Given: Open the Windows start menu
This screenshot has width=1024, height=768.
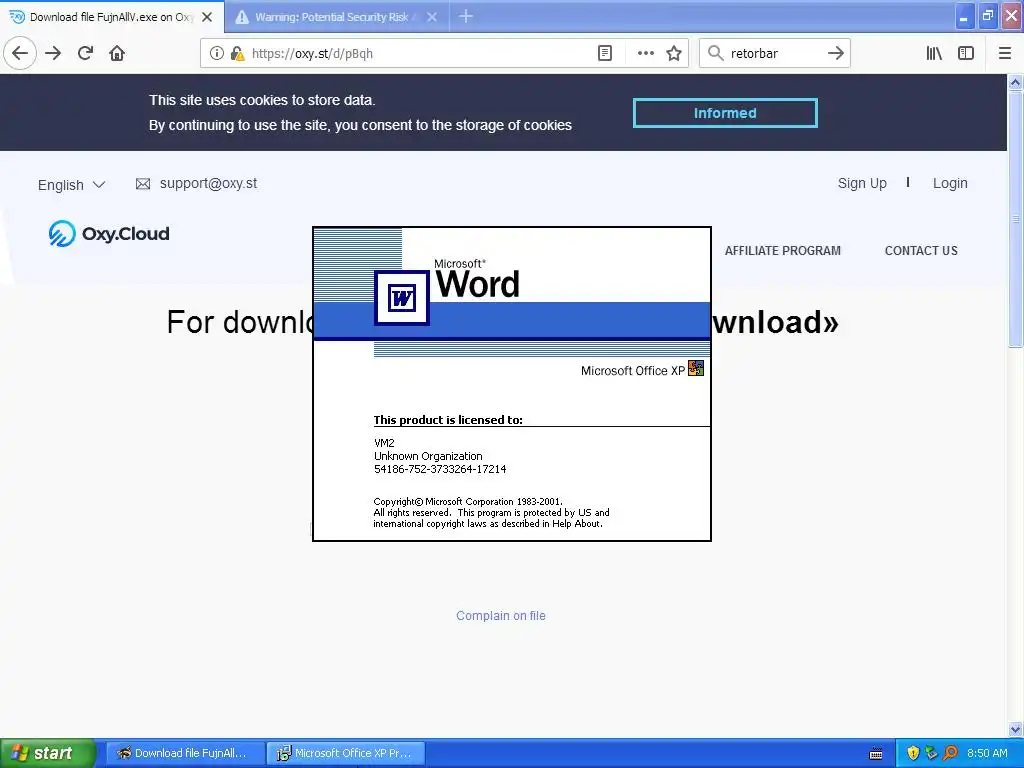Looking at the screenshot, I should pyautogui.click(x=47, y=753).
